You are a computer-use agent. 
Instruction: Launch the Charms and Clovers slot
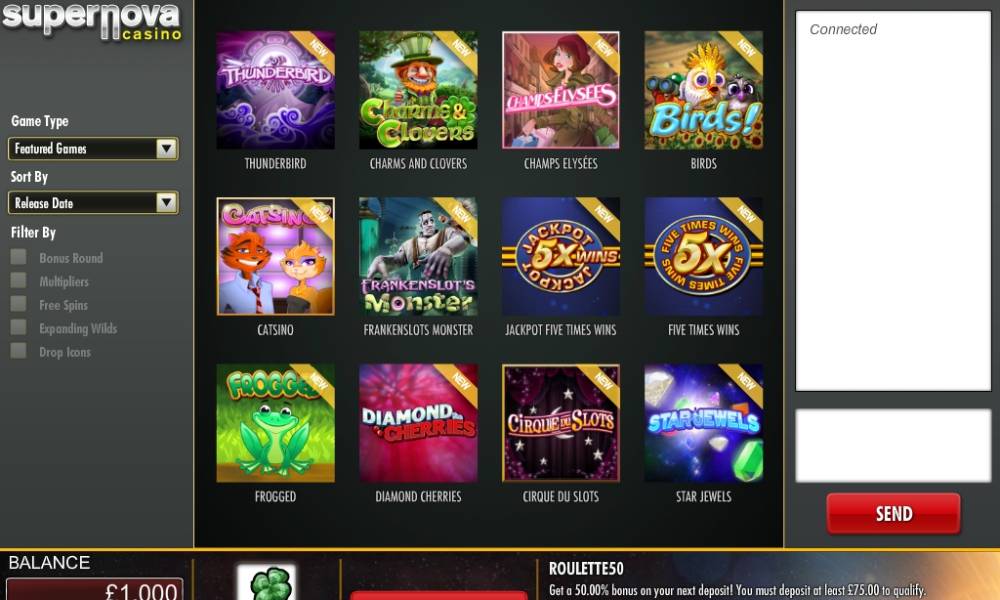click(418, 90)
